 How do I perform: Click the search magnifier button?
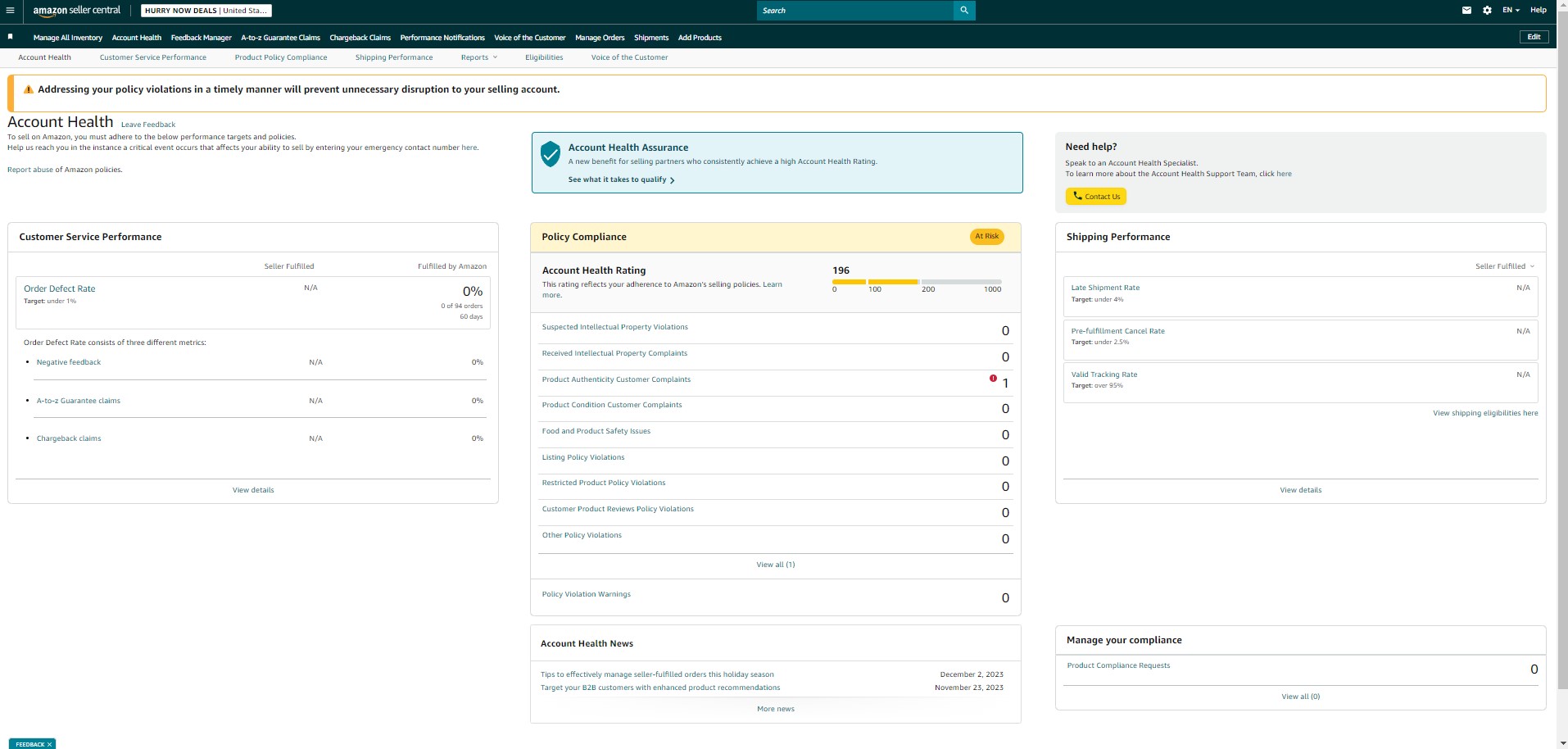click(x=964, y=11)
